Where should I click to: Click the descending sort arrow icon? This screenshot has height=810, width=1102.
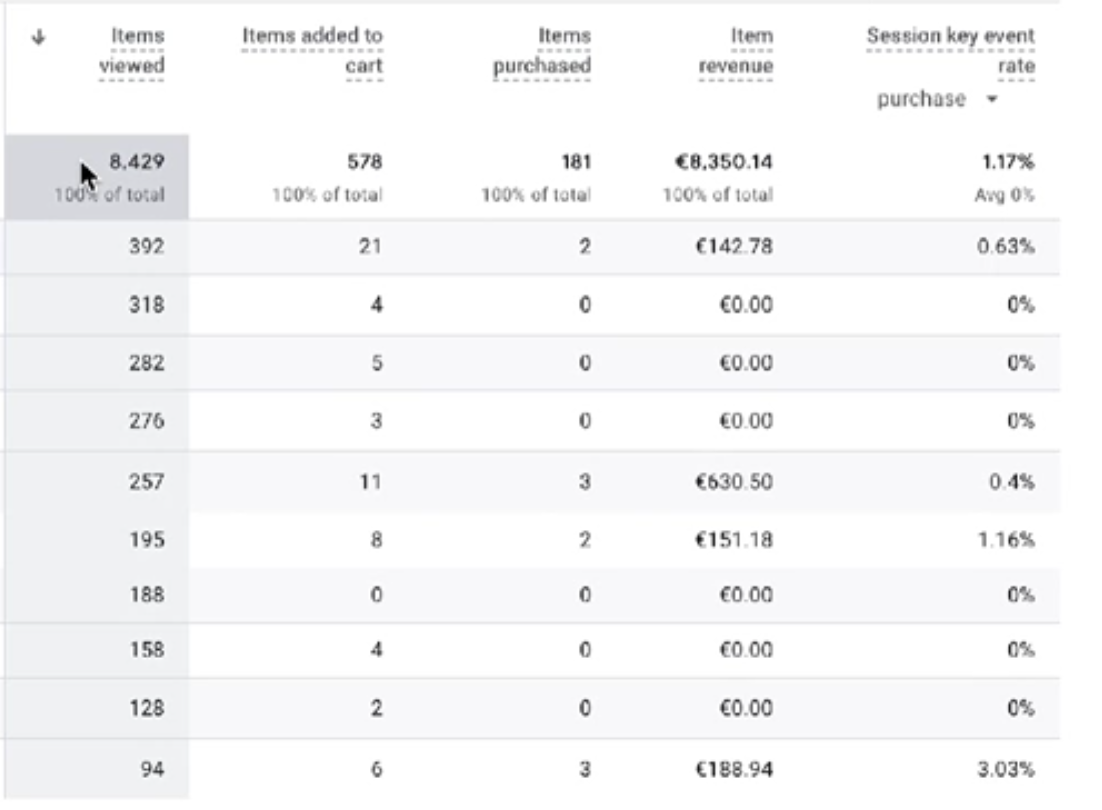point(40,39)
